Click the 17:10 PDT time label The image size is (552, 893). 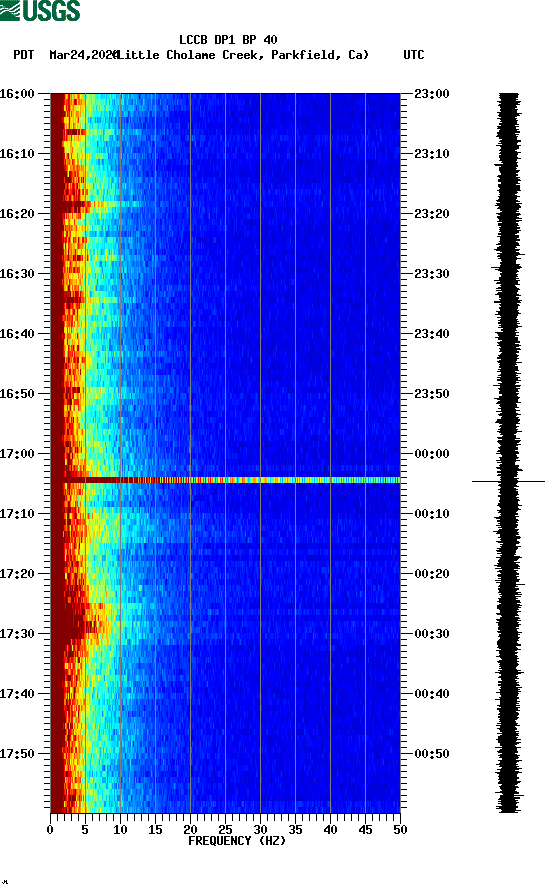click(x=17, y=514)
